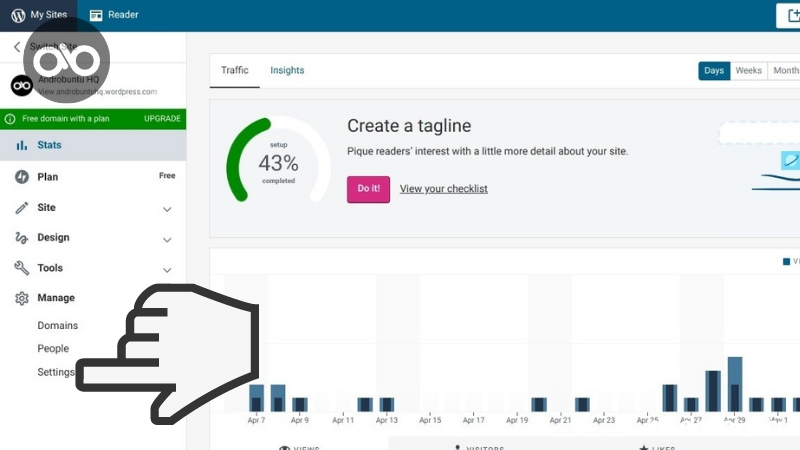Viewport: 800px width, 450px height.
Task: Click the WordPress logo in top bar
Action: coord(18,15)
